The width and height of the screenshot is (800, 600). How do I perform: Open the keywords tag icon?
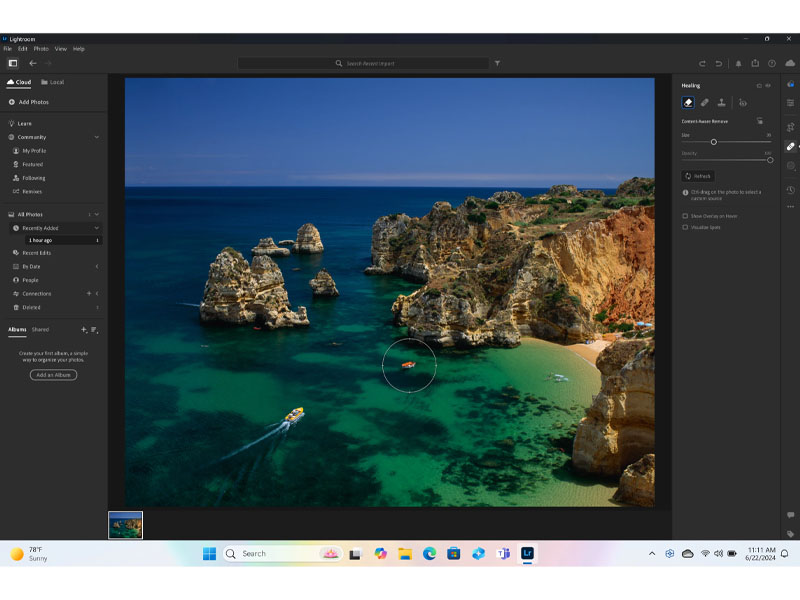pyautogui.click(x=790, y=534)
